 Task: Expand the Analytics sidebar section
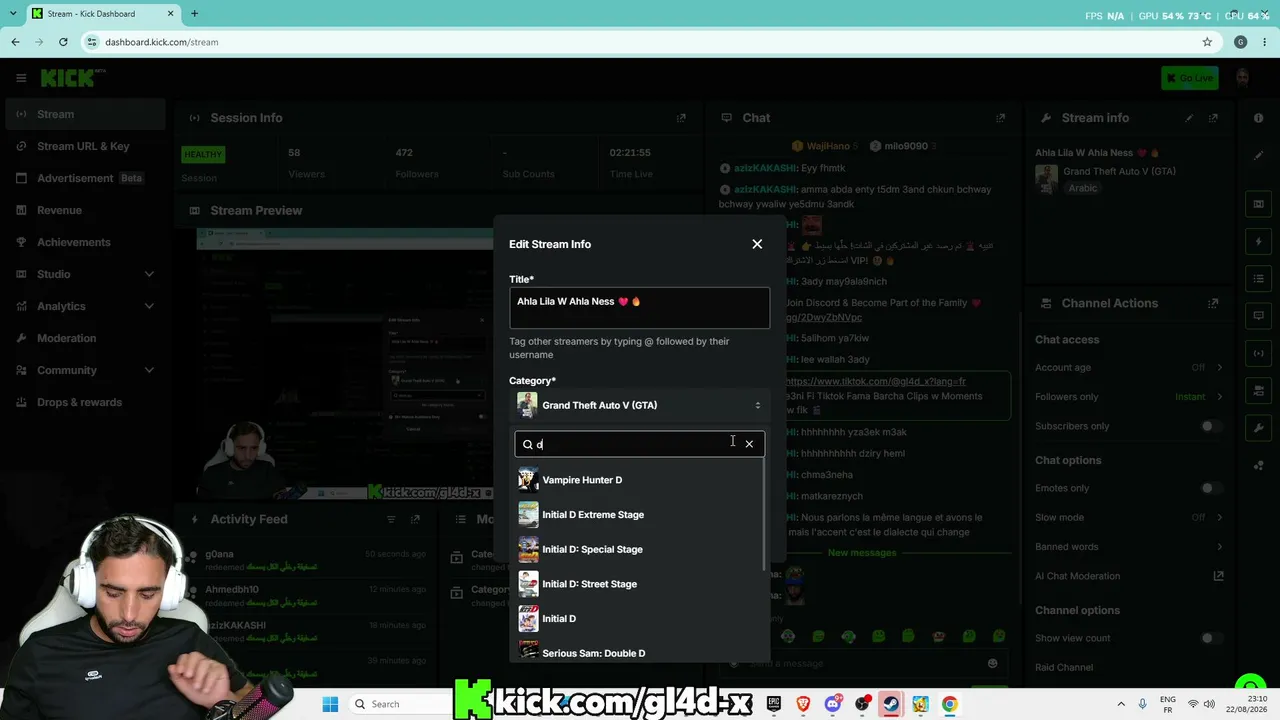click(84, 306)
